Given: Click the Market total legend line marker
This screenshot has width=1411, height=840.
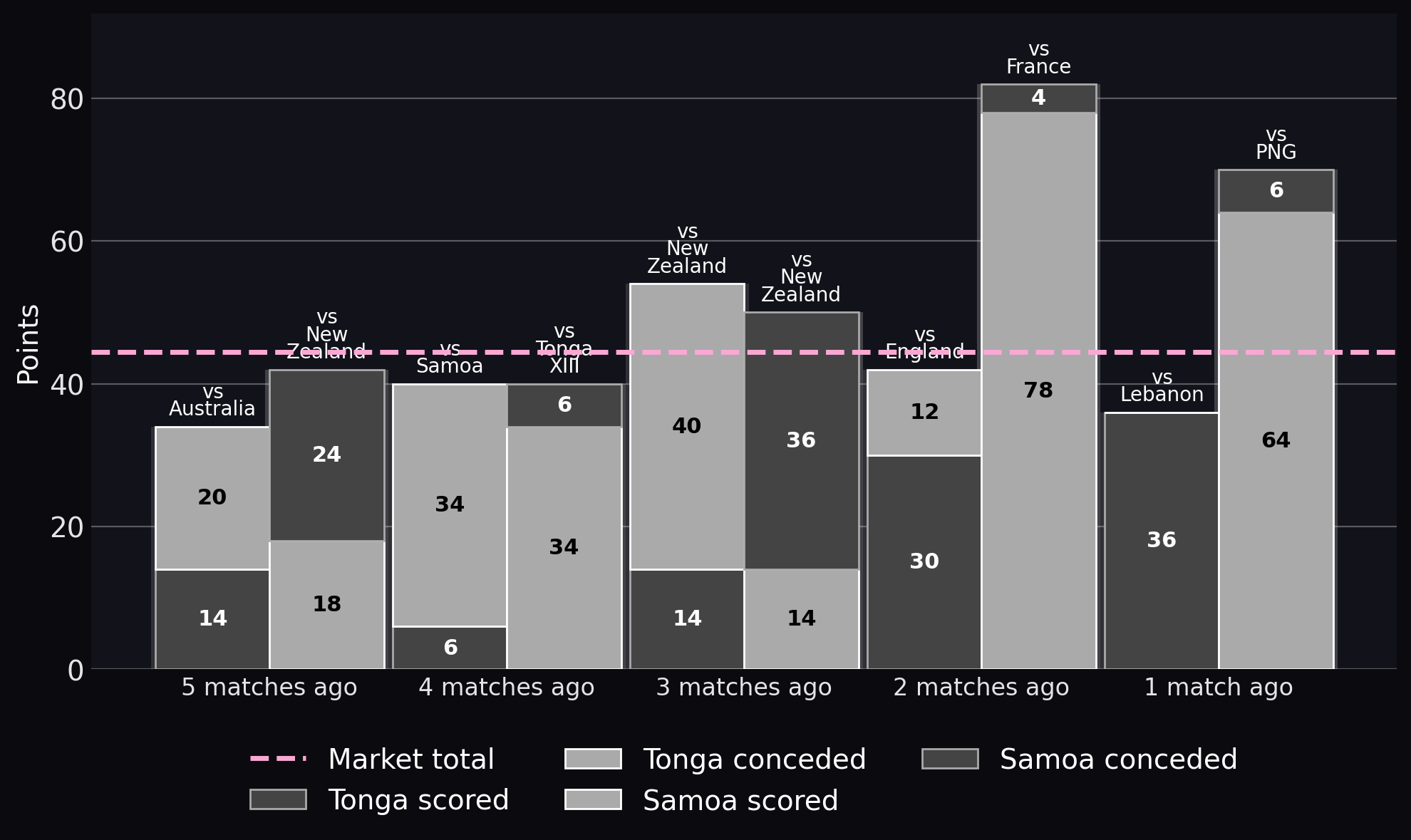Looking at the screenshot, I should [278, 759].
